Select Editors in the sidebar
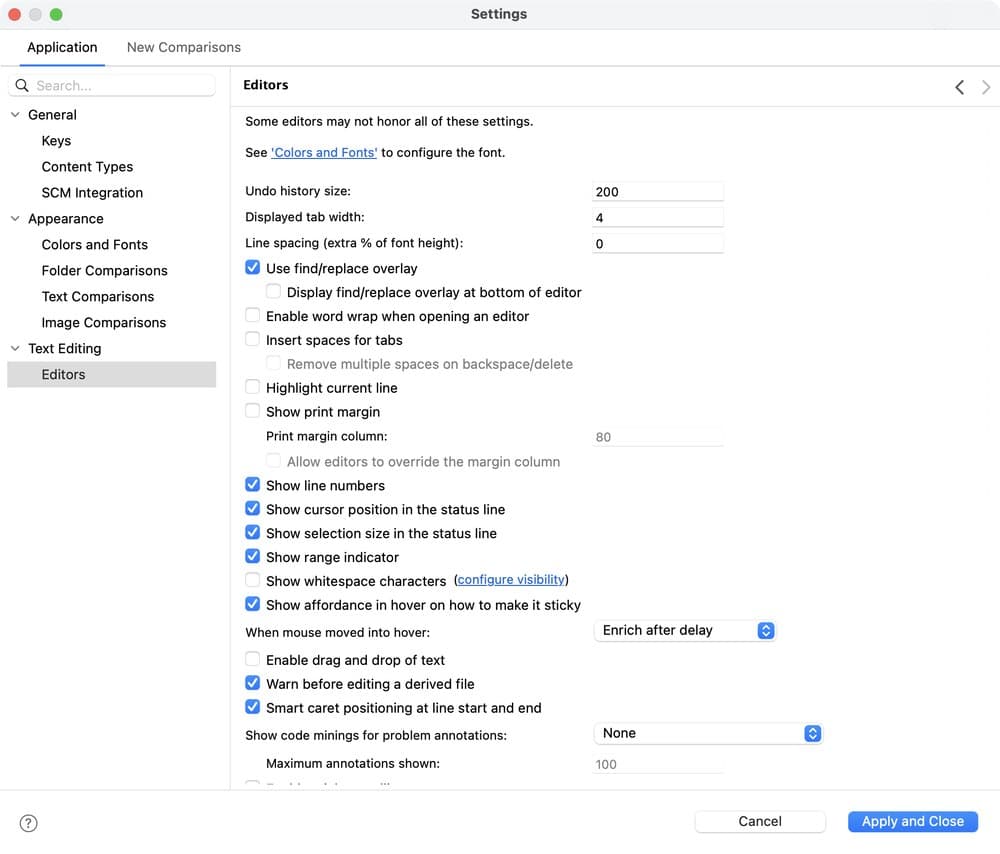Image resolution: width=1000 pixels, height=854 pixels. (x=112, y=374)
